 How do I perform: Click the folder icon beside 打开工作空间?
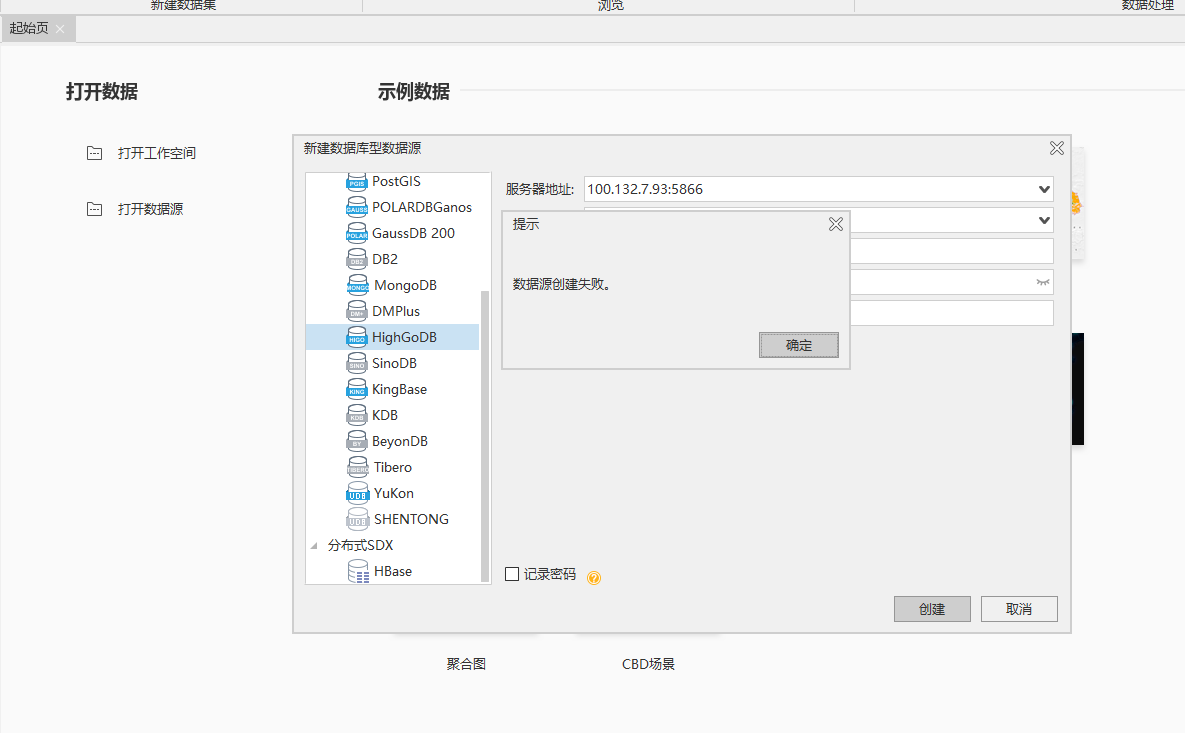[94, 153]
